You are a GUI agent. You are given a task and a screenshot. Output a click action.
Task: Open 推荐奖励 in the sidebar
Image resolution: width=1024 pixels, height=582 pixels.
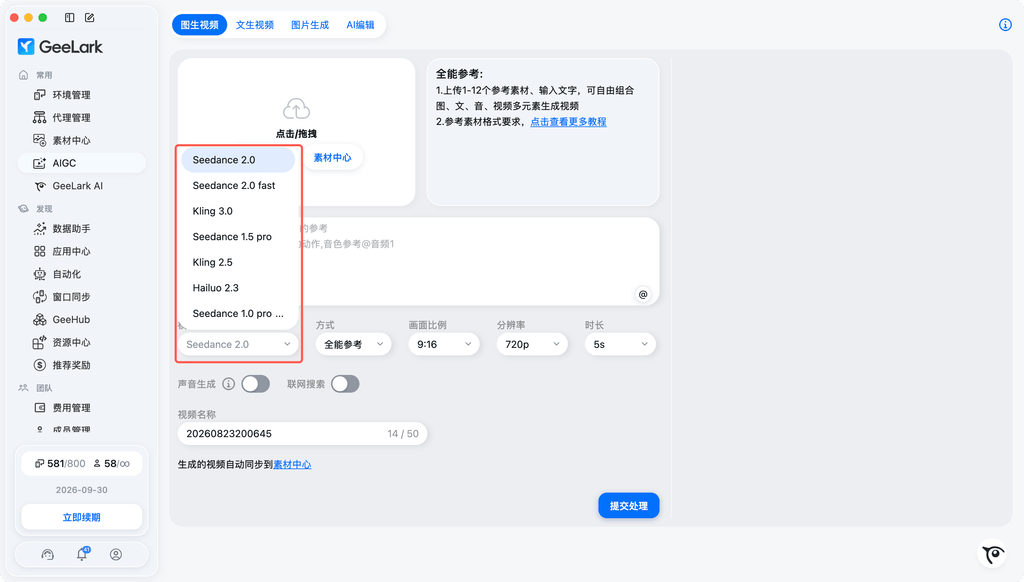(x=82, y=365)
